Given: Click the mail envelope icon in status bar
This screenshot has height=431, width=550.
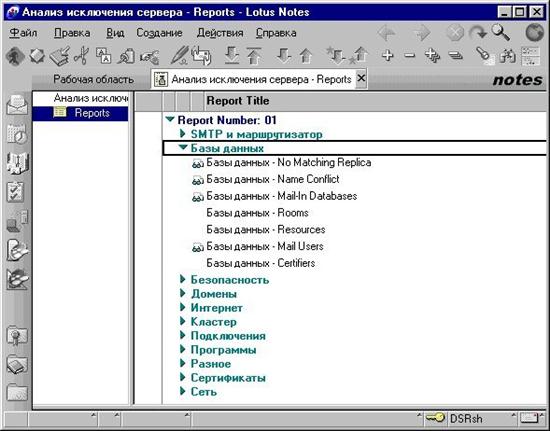Looking at the screenshot, I should 529,418.
